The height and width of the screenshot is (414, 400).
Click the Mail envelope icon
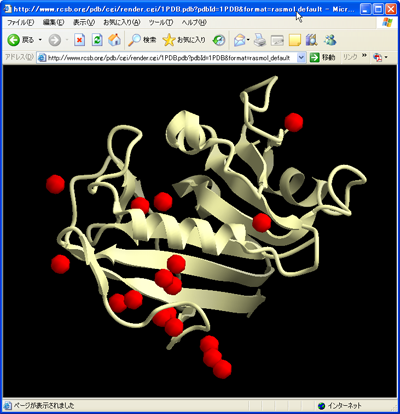(239, 40)
